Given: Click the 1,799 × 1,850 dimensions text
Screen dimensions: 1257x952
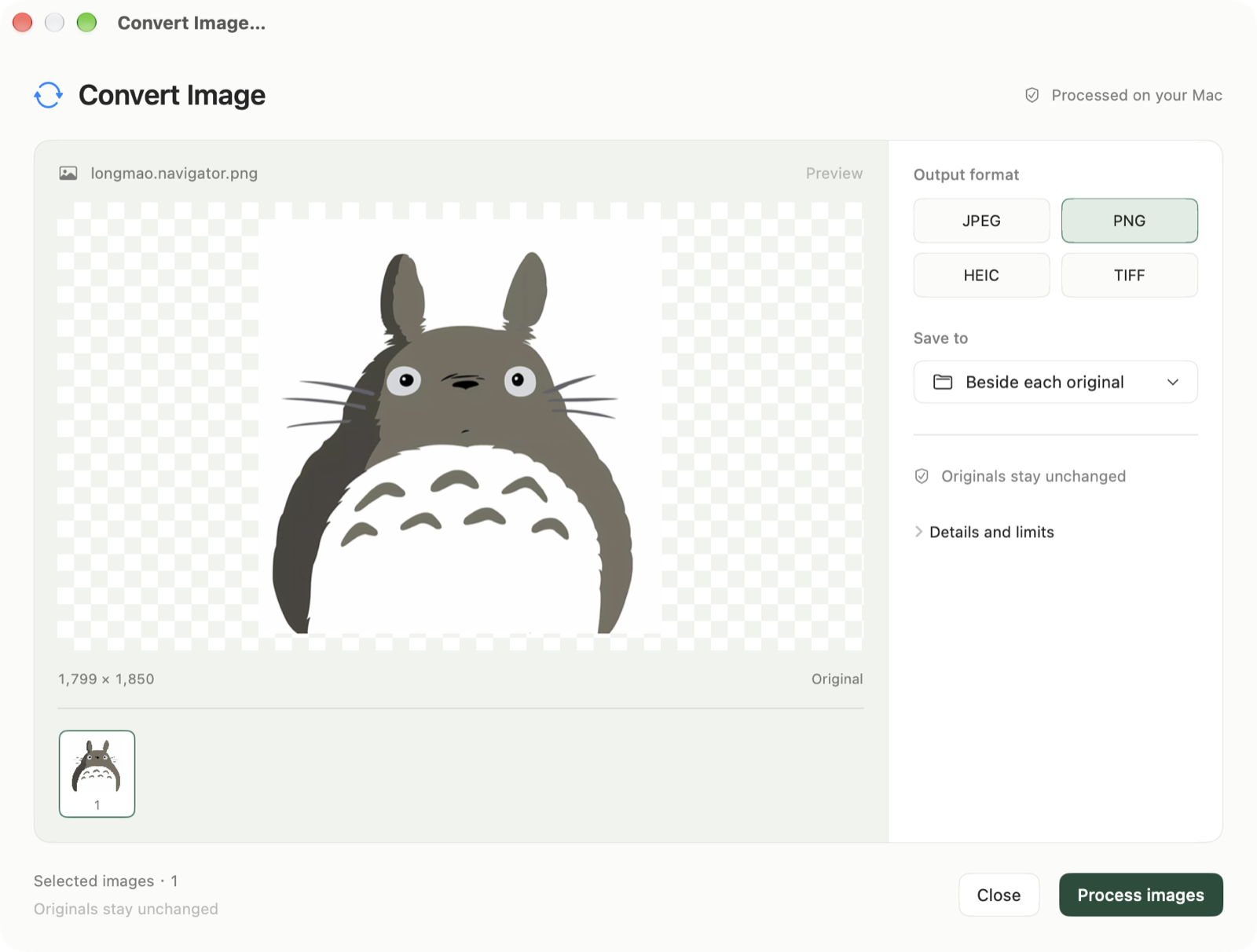Looking at the screenshot, I should [106, 679].
